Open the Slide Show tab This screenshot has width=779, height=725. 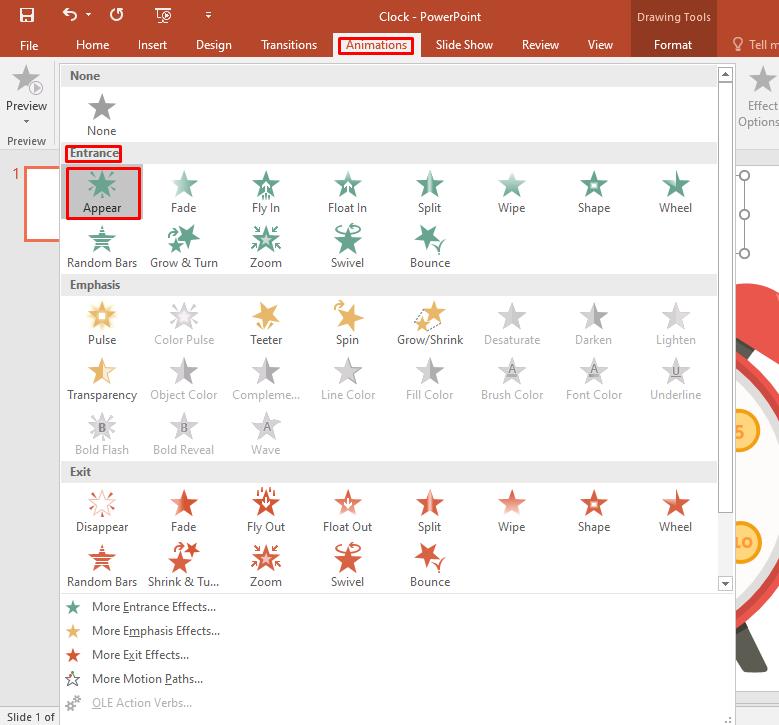pyautogui.click(x=464, y=45)
